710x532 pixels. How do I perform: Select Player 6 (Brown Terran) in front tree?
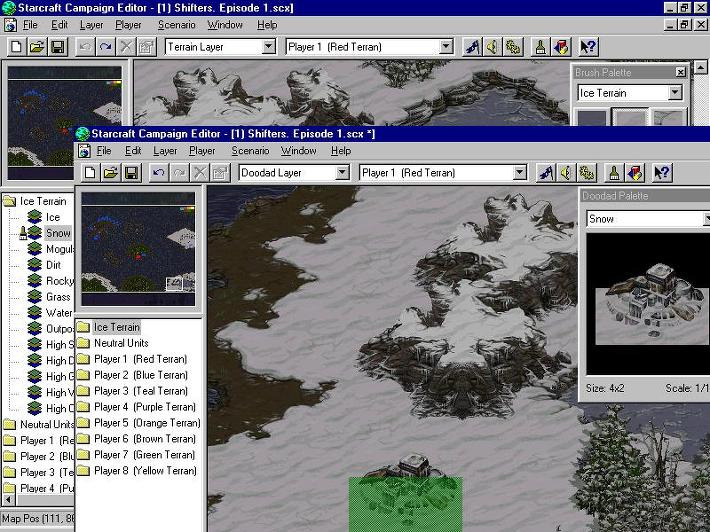coord(145,439)
